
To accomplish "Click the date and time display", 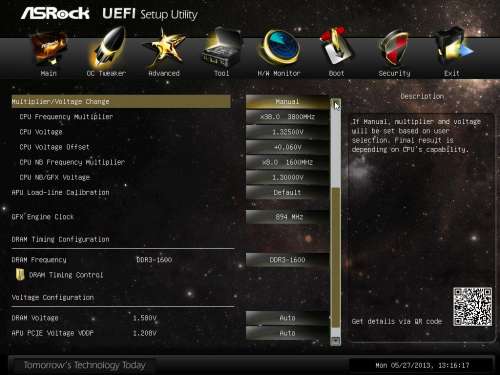I will [x=422, y=365].
